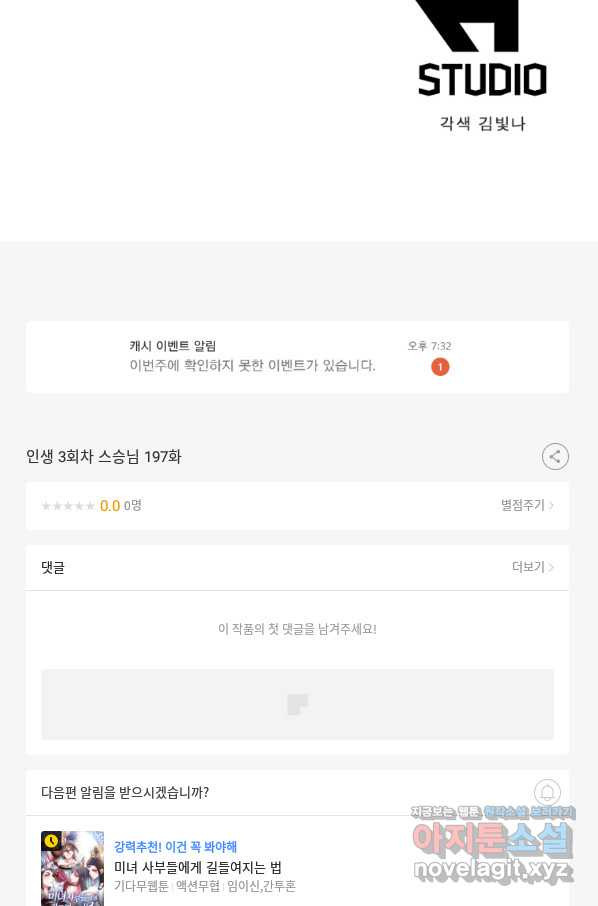Click the 강력추천! 이건 꼭 봐야해 link
This screenshot has height=906, width=598.
pyautogui.click(x=175, y=846)
